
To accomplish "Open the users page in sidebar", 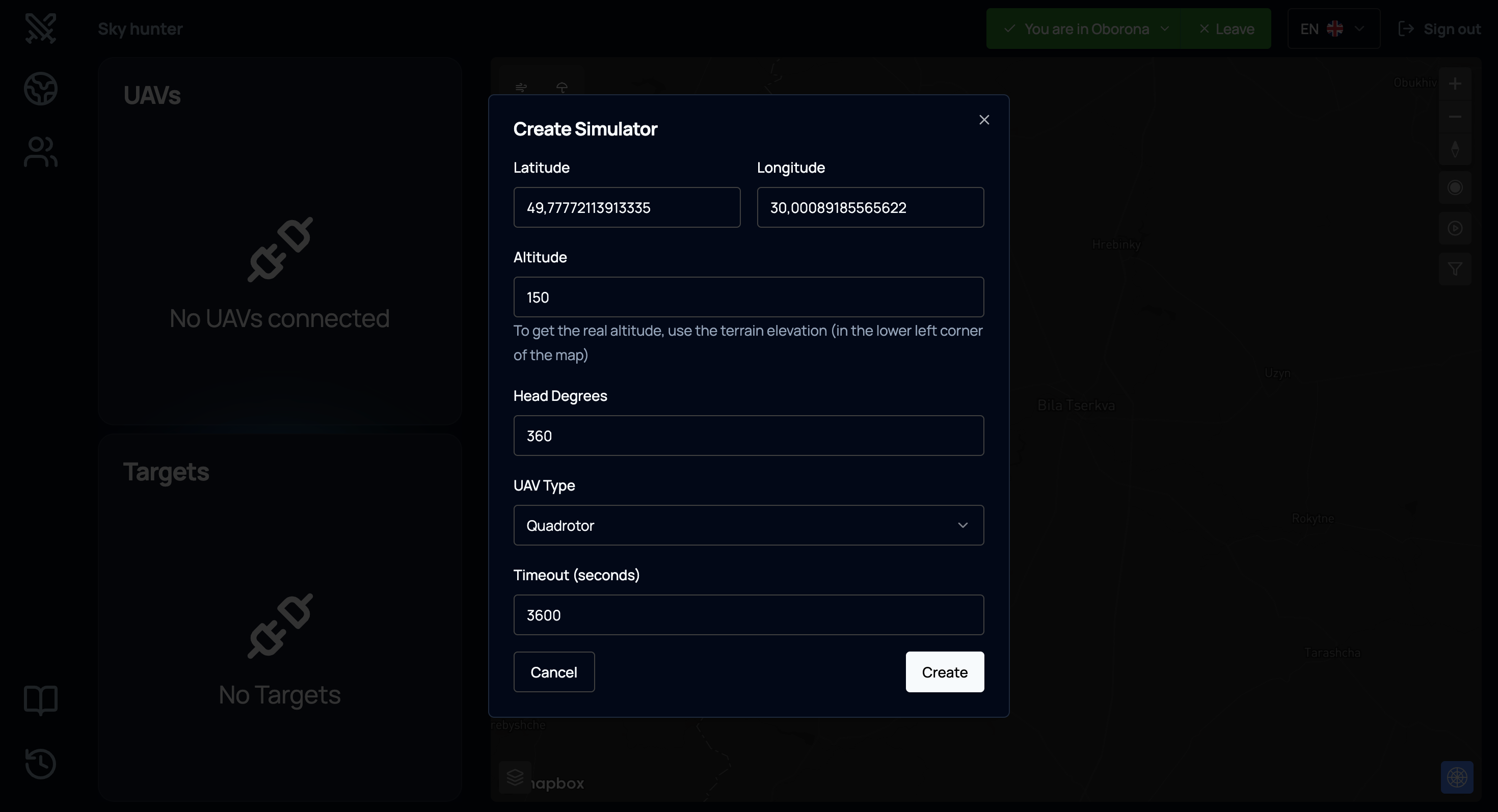I will (41, 152).
